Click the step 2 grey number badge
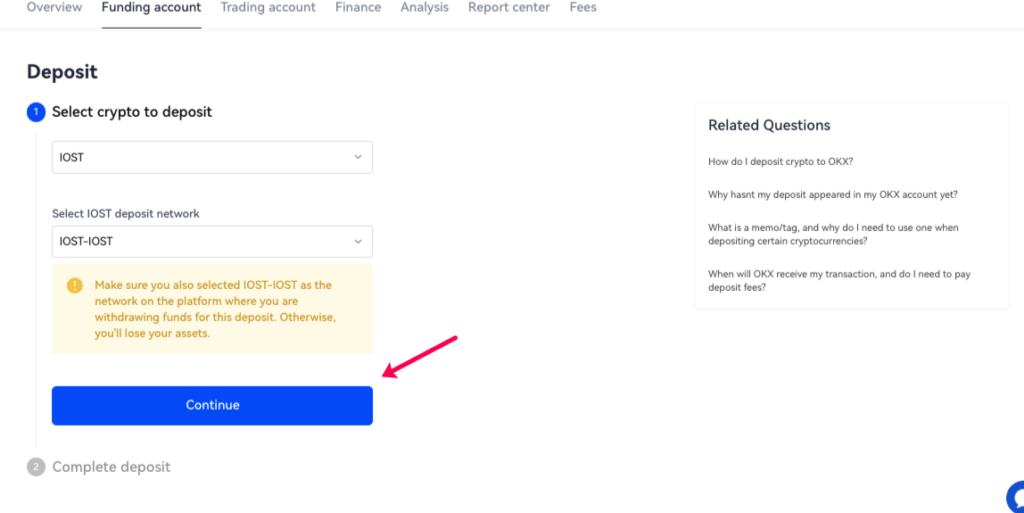1024x513 pixels. 36,467
